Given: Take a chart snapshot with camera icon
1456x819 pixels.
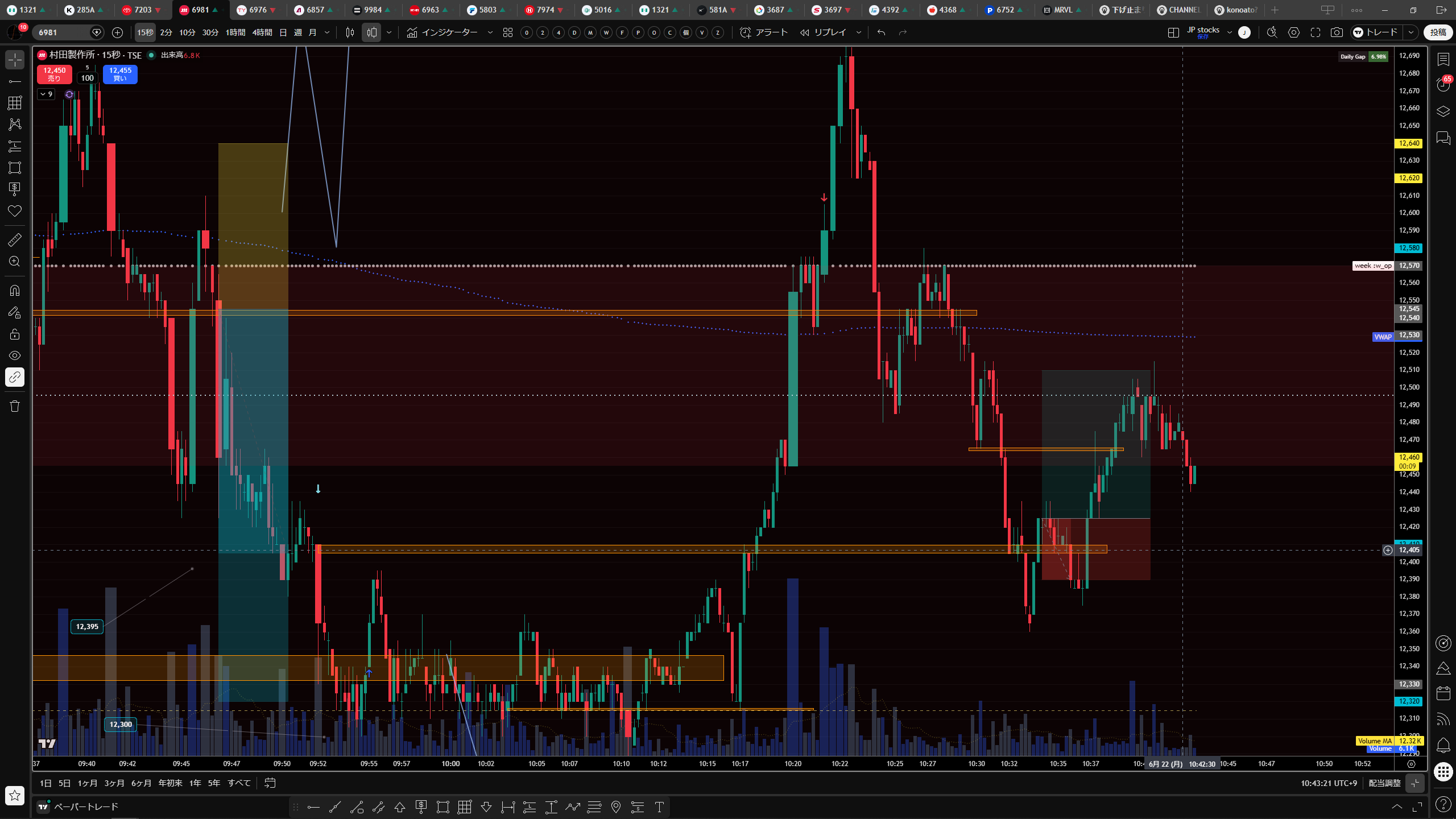Looking at the screenshot, I should pos(1337,32).
